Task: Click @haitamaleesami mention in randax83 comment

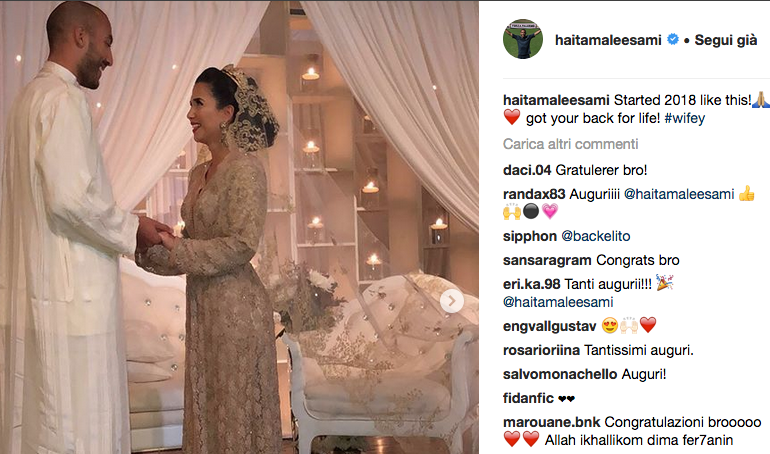Action: tap(679, 194)
